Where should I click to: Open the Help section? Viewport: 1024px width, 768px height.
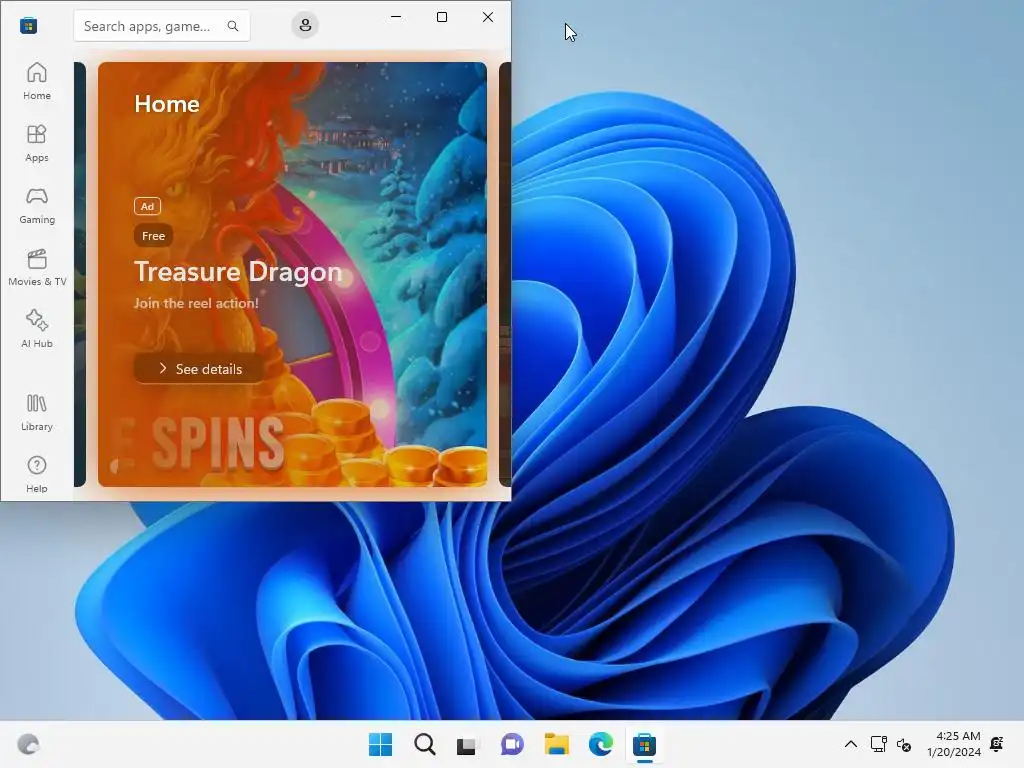pos(37,475)
